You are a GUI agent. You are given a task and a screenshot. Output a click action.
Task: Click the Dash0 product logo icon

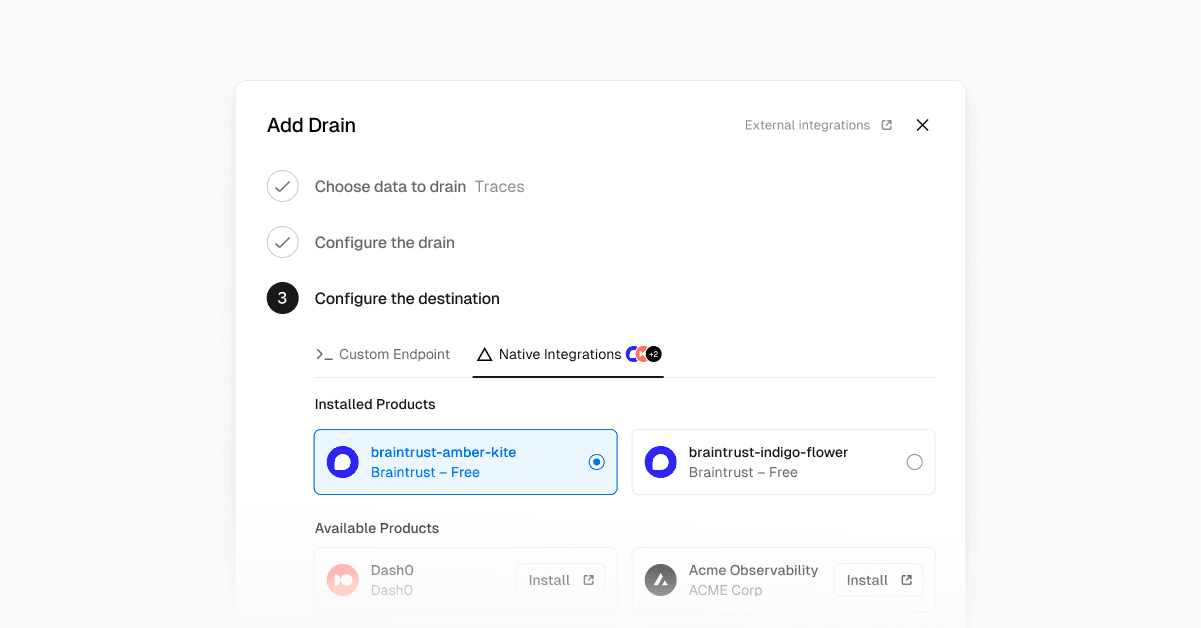coord(343,580)
